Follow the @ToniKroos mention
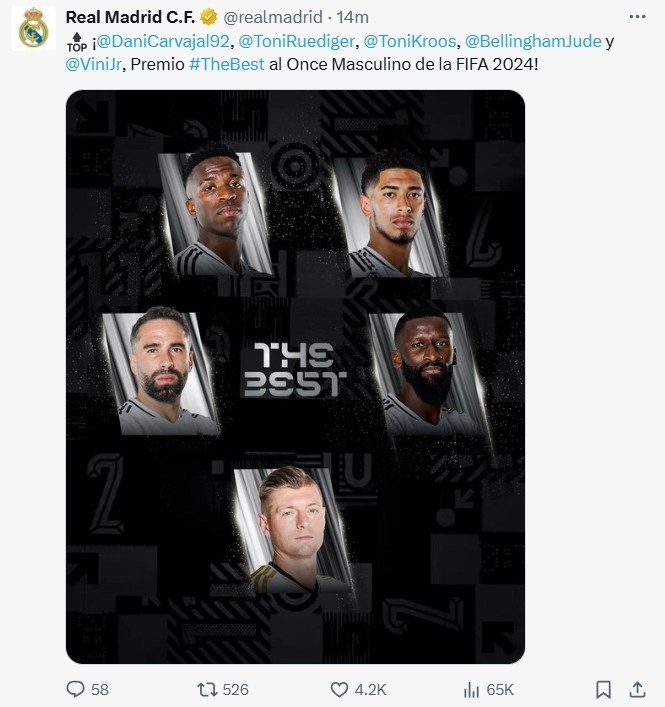665x707 pixels. coord(409,41)
